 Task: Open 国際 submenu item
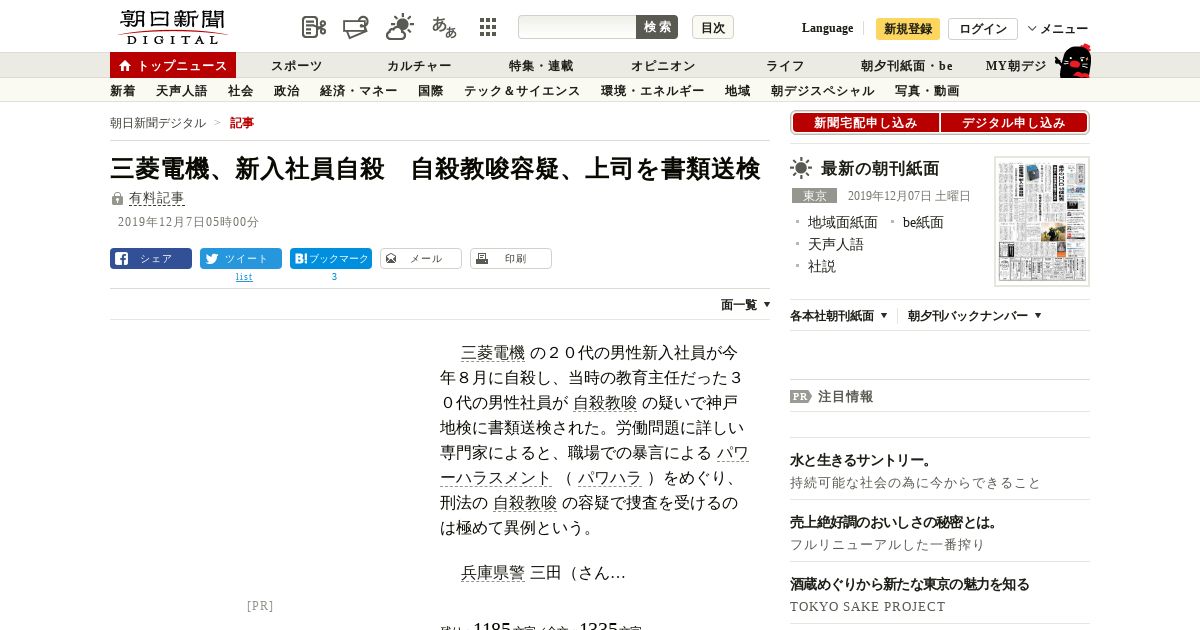coord(431,90)
